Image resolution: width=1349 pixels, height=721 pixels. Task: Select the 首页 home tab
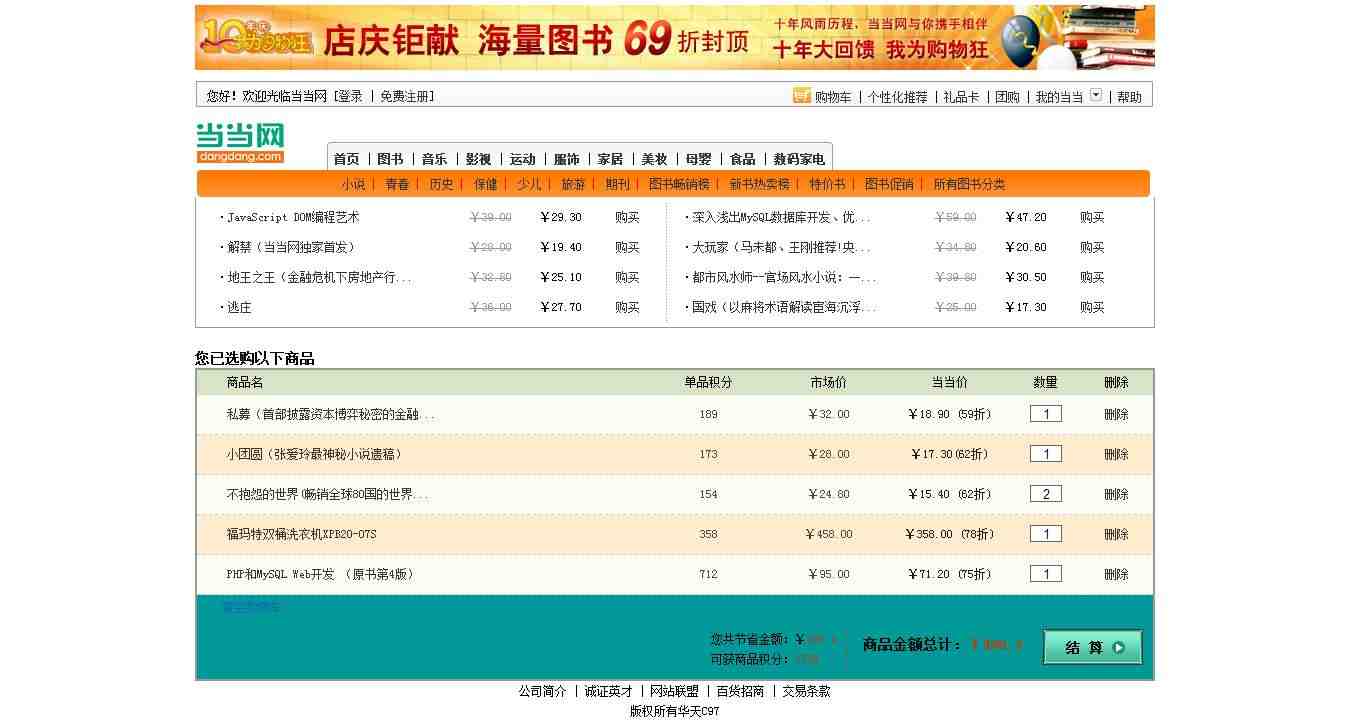click(x=346, y=159)
